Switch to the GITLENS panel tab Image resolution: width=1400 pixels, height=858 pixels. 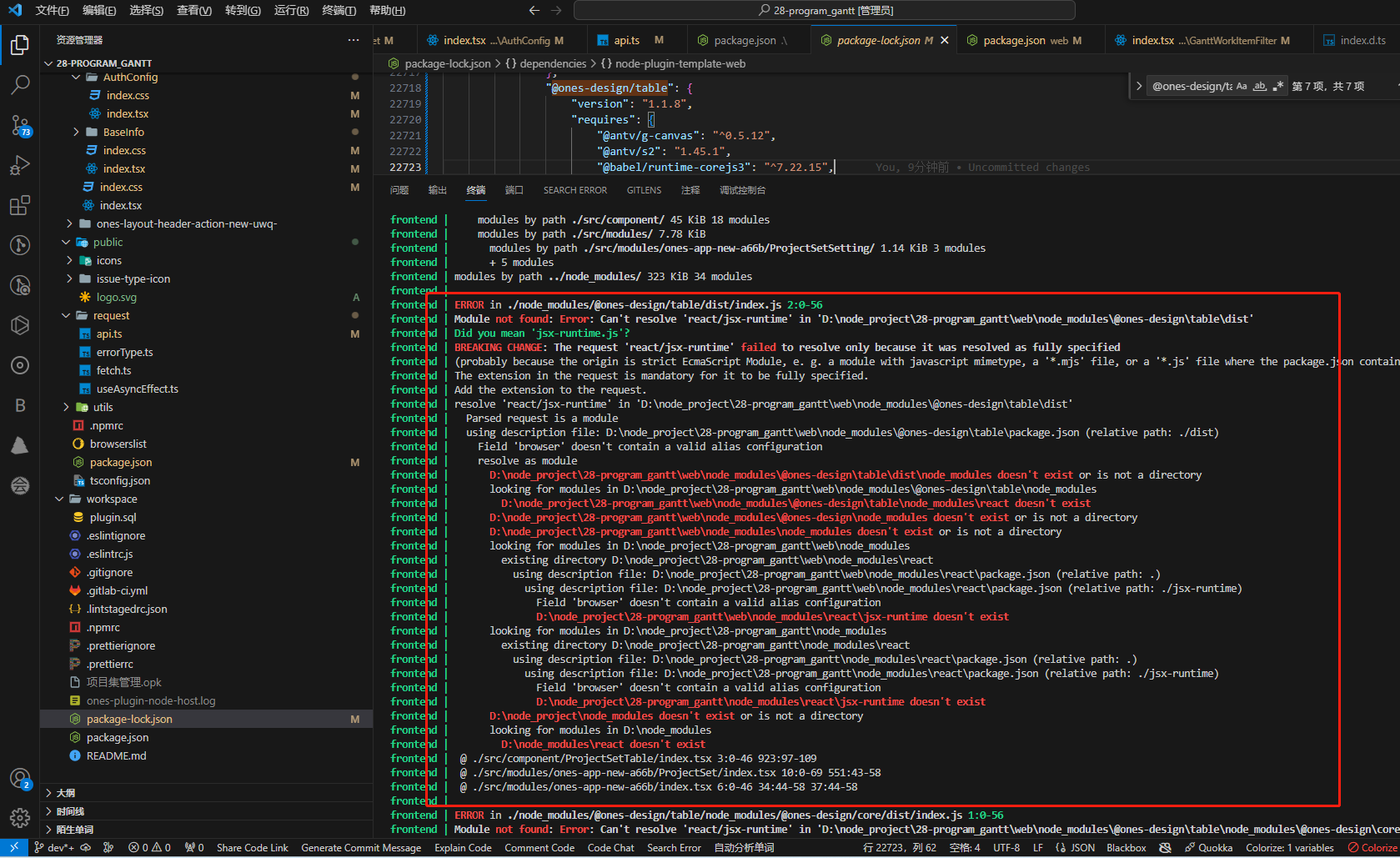645,190
